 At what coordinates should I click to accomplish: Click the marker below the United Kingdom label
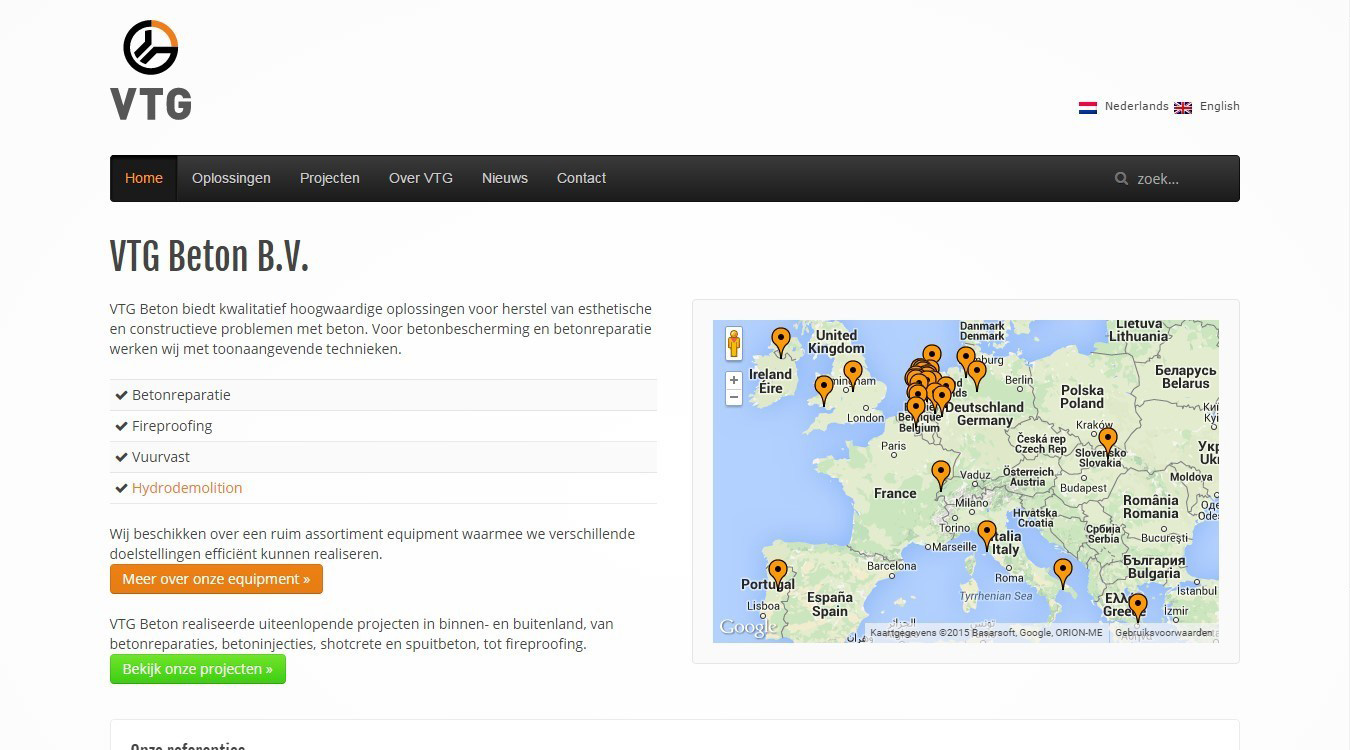853,376
